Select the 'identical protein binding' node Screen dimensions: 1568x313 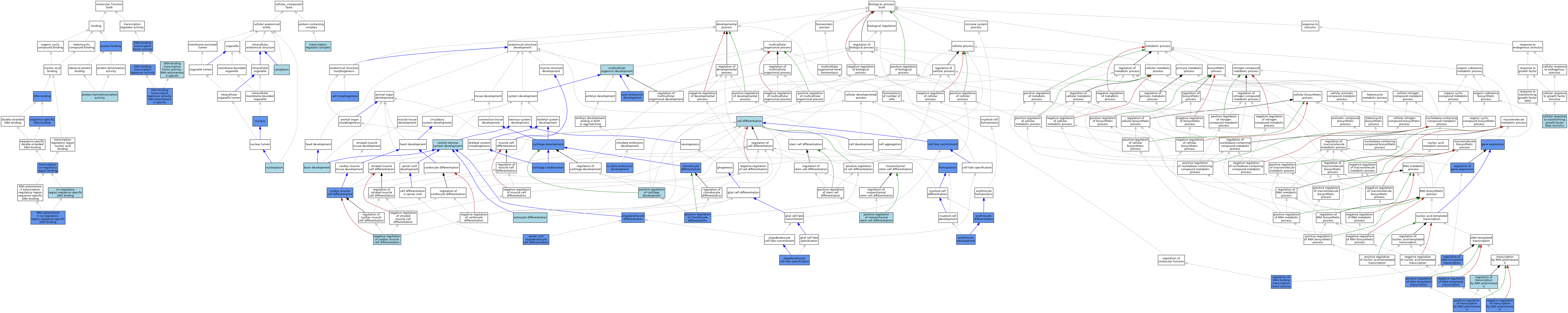80,70
